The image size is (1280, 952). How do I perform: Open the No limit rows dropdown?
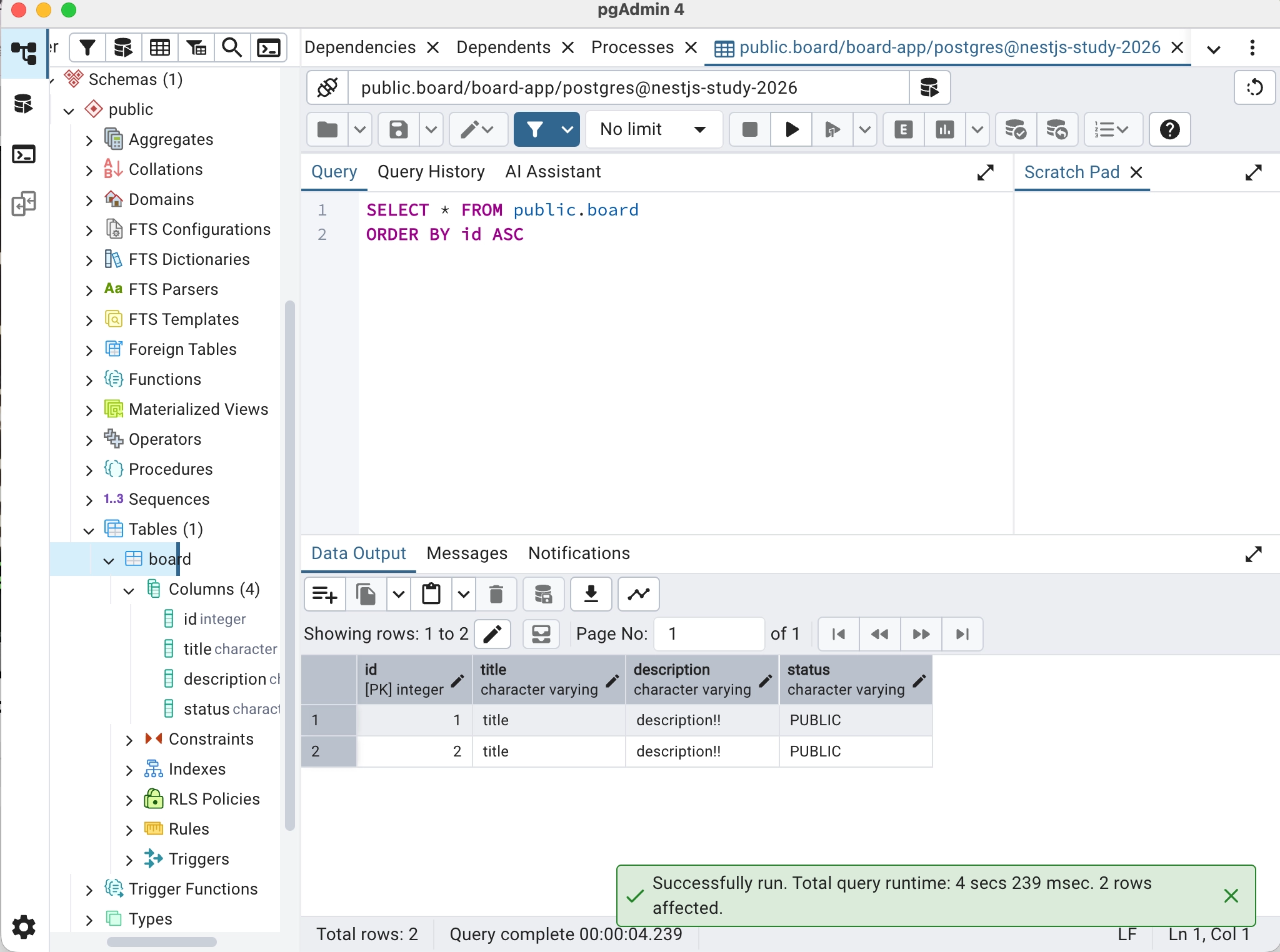(x=653, y=129)
